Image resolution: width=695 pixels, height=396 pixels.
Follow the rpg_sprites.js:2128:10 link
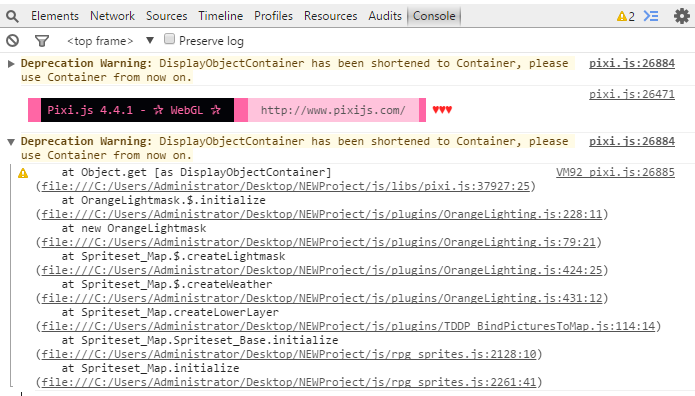pos(289,354)
